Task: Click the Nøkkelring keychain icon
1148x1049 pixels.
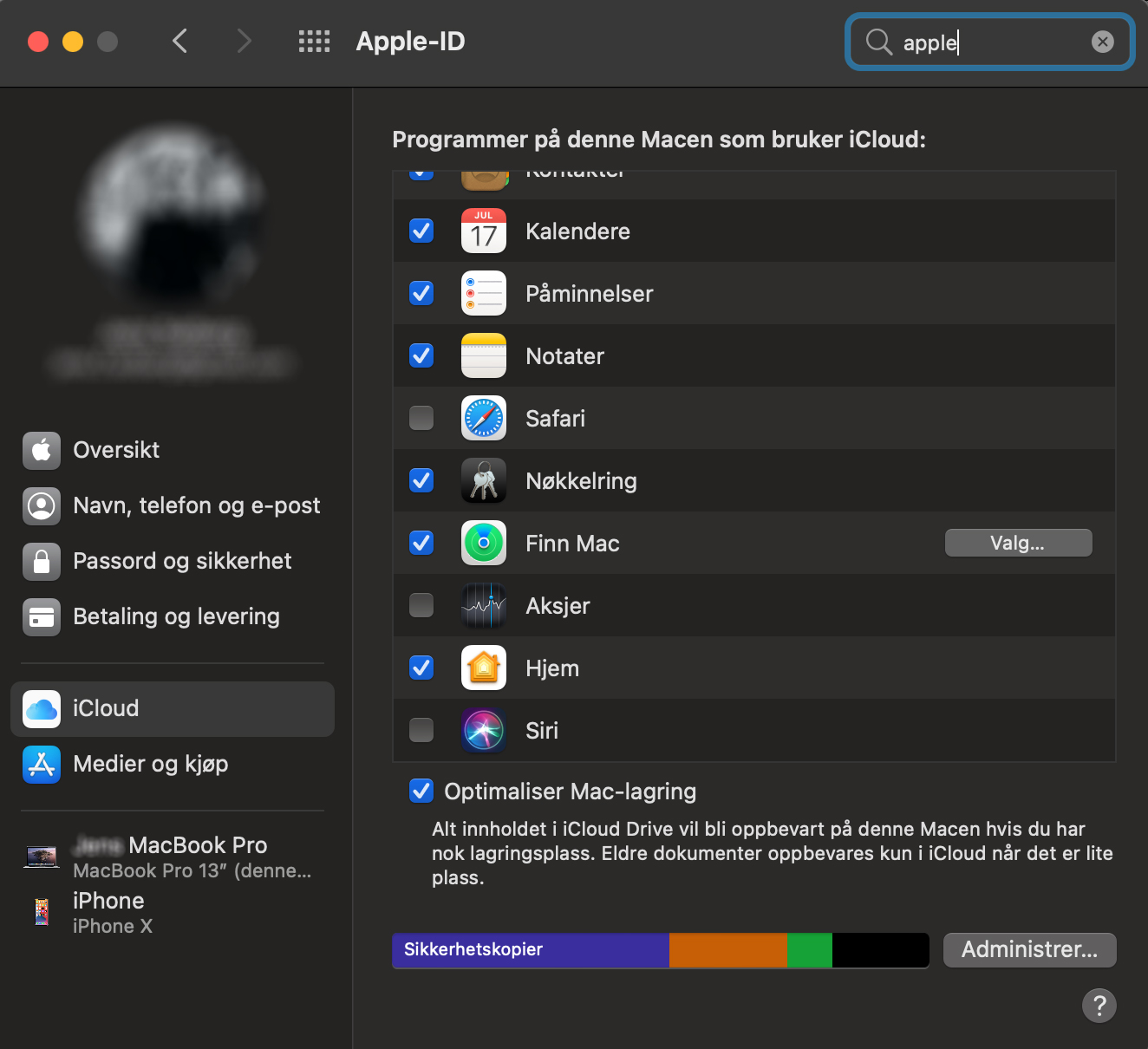Action: click(x=484, y=480)
